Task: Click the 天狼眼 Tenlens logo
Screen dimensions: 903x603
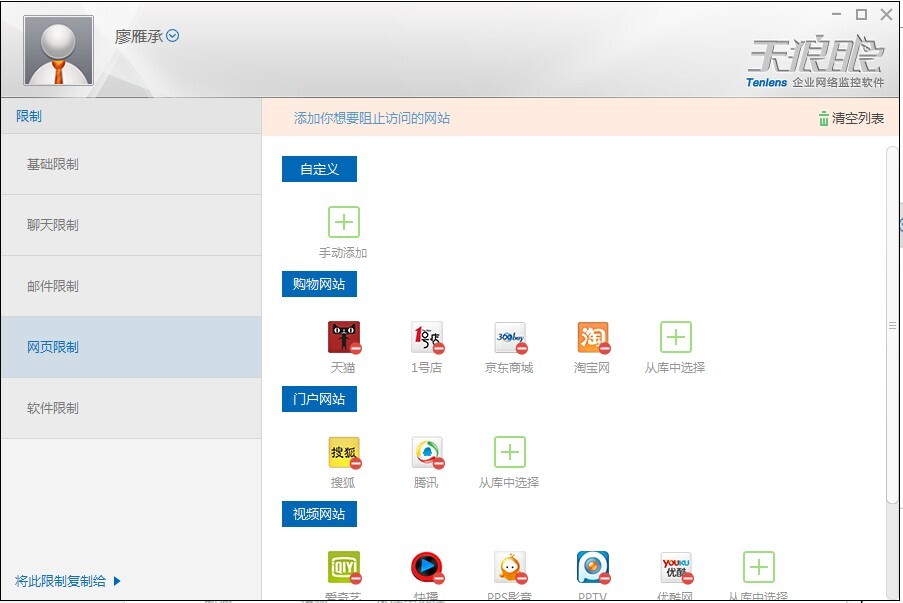Action: click(815, 62)
